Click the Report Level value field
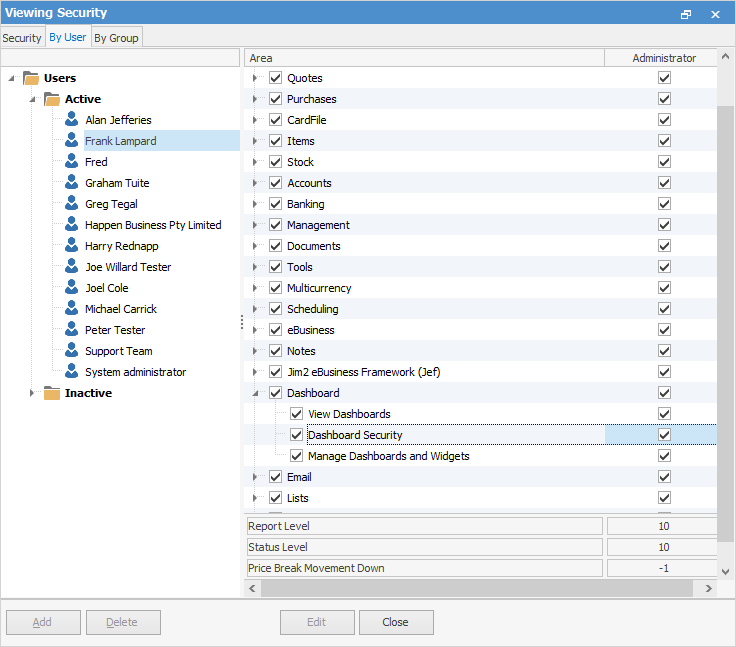The height and width of the screenshot is (647, 736). [x=662, y=526]
